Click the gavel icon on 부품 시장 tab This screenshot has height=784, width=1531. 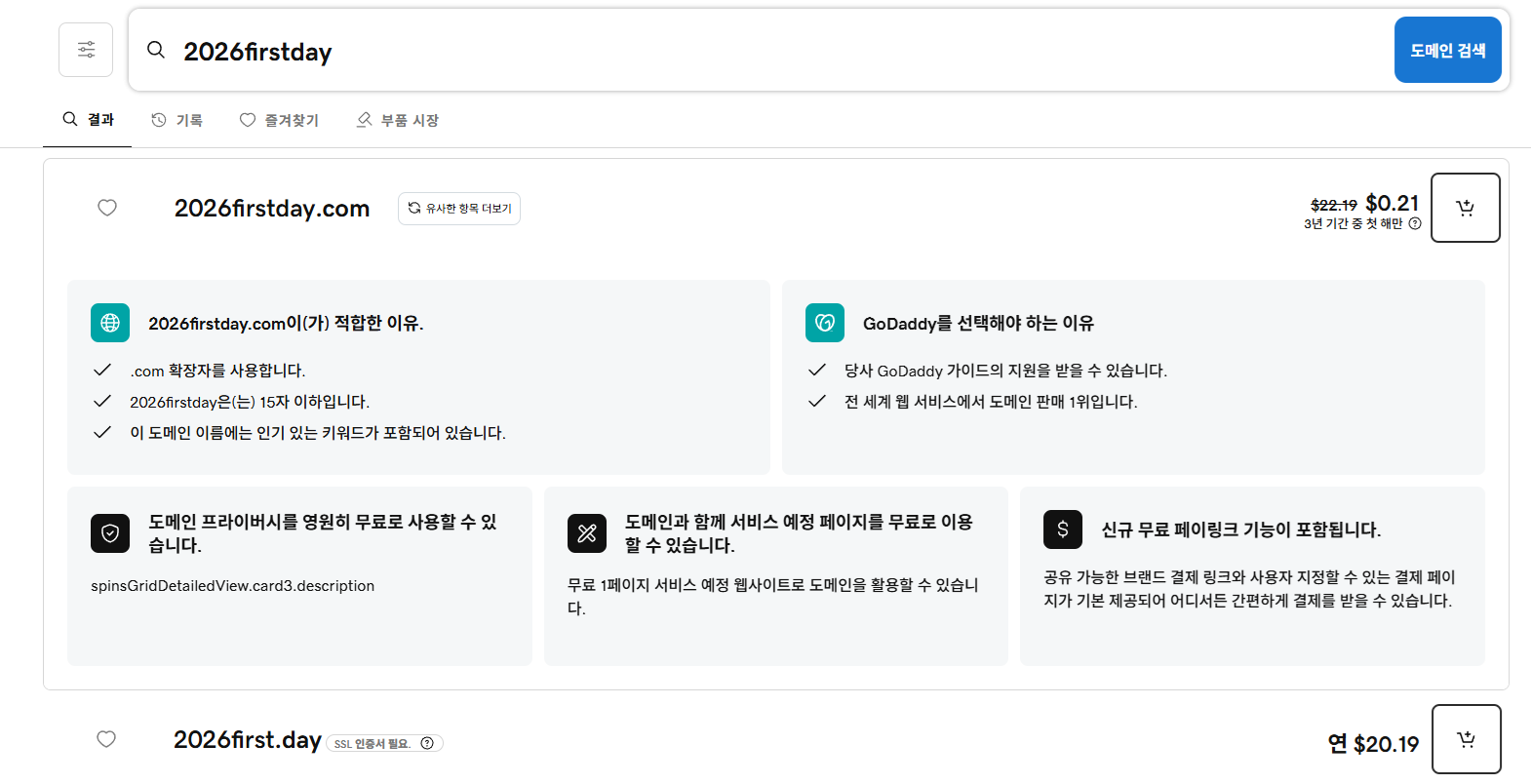click(x=364, y=120)
